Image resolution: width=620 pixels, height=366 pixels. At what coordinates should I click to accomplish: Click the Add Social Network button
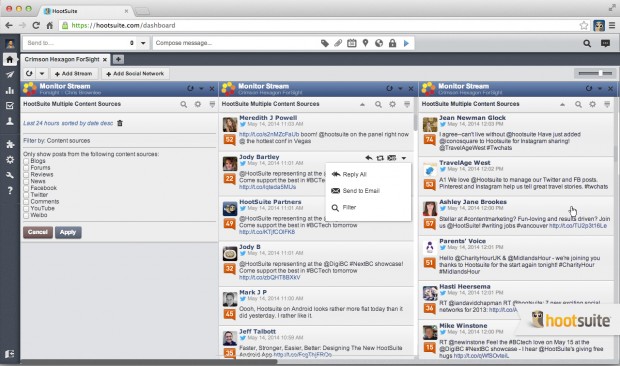click(135, 74)
